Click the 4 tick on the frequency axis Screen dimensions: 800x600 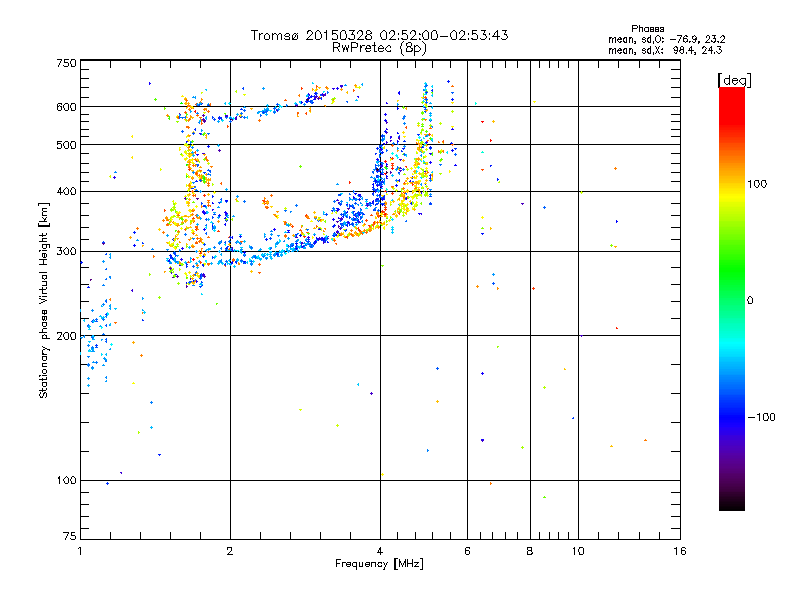point(380,551)
